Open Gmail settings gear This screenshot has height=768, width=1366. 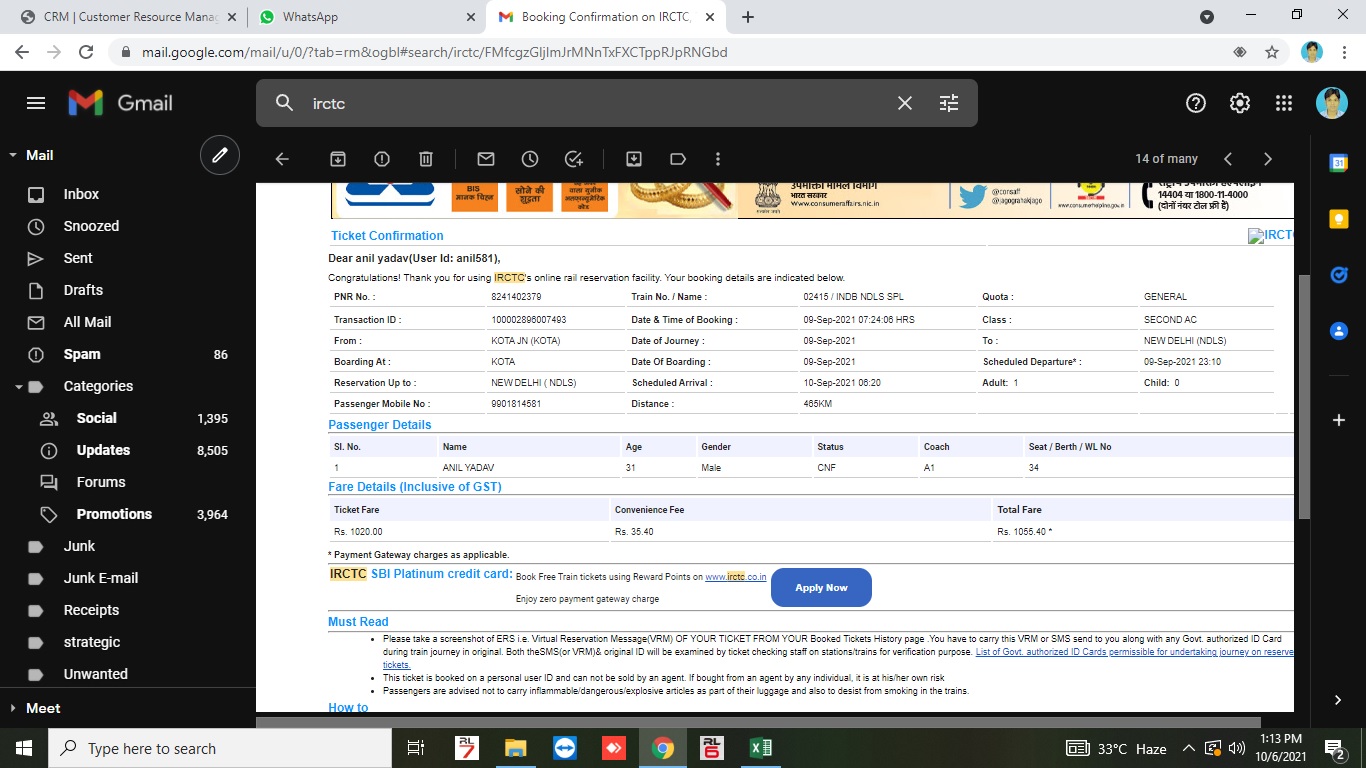click(x=1240, y=103)
